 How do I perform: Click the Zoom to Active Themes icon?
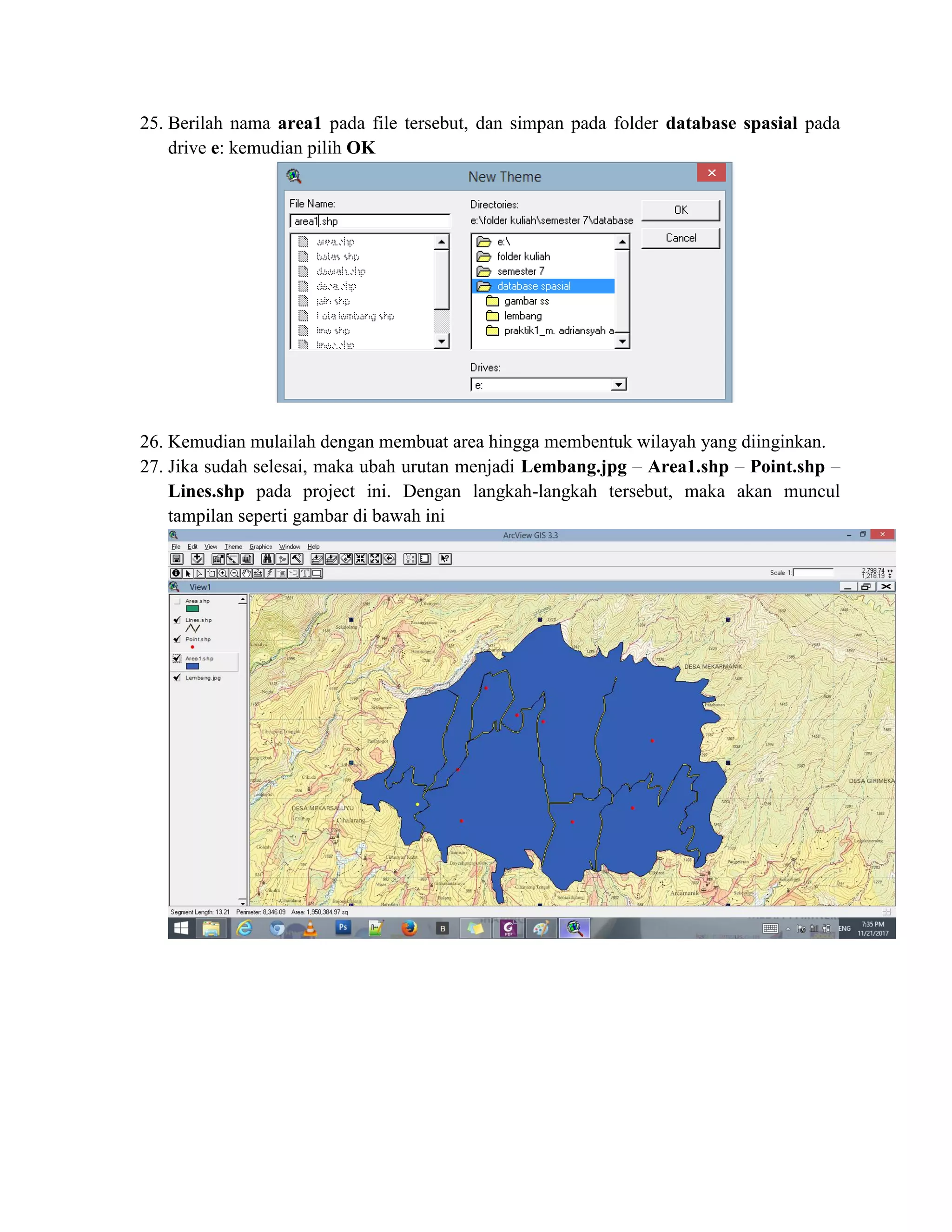[x=331, y=559]
